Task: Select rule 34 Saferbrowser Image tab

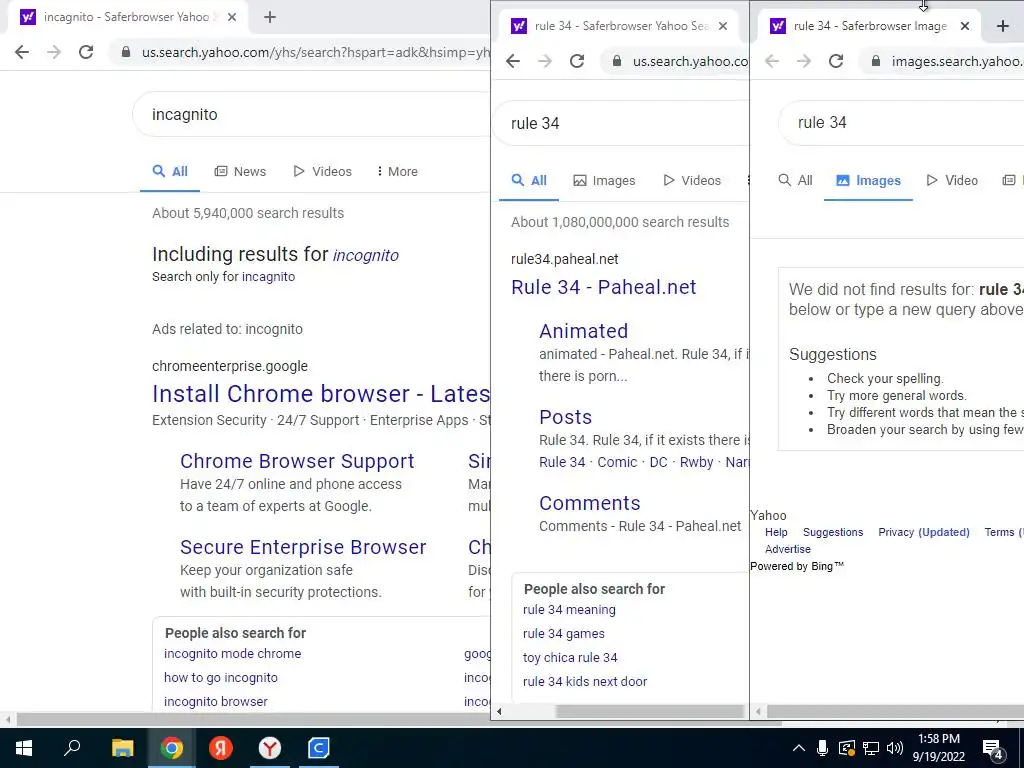Action: pyautogui.click(x=871, y=26)
